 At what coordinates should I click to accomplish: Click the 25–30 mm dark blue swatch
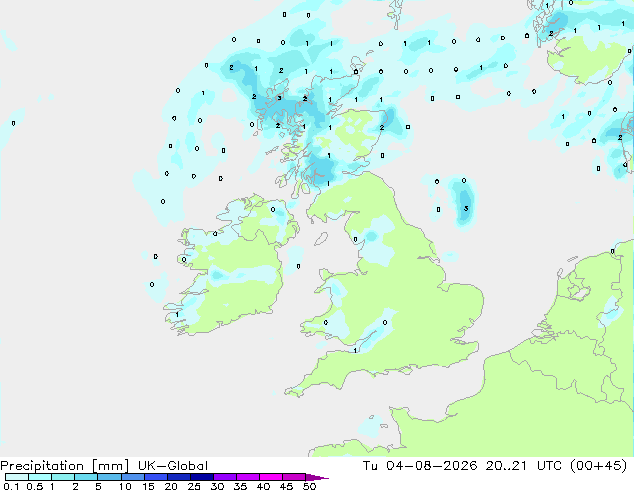202,477
